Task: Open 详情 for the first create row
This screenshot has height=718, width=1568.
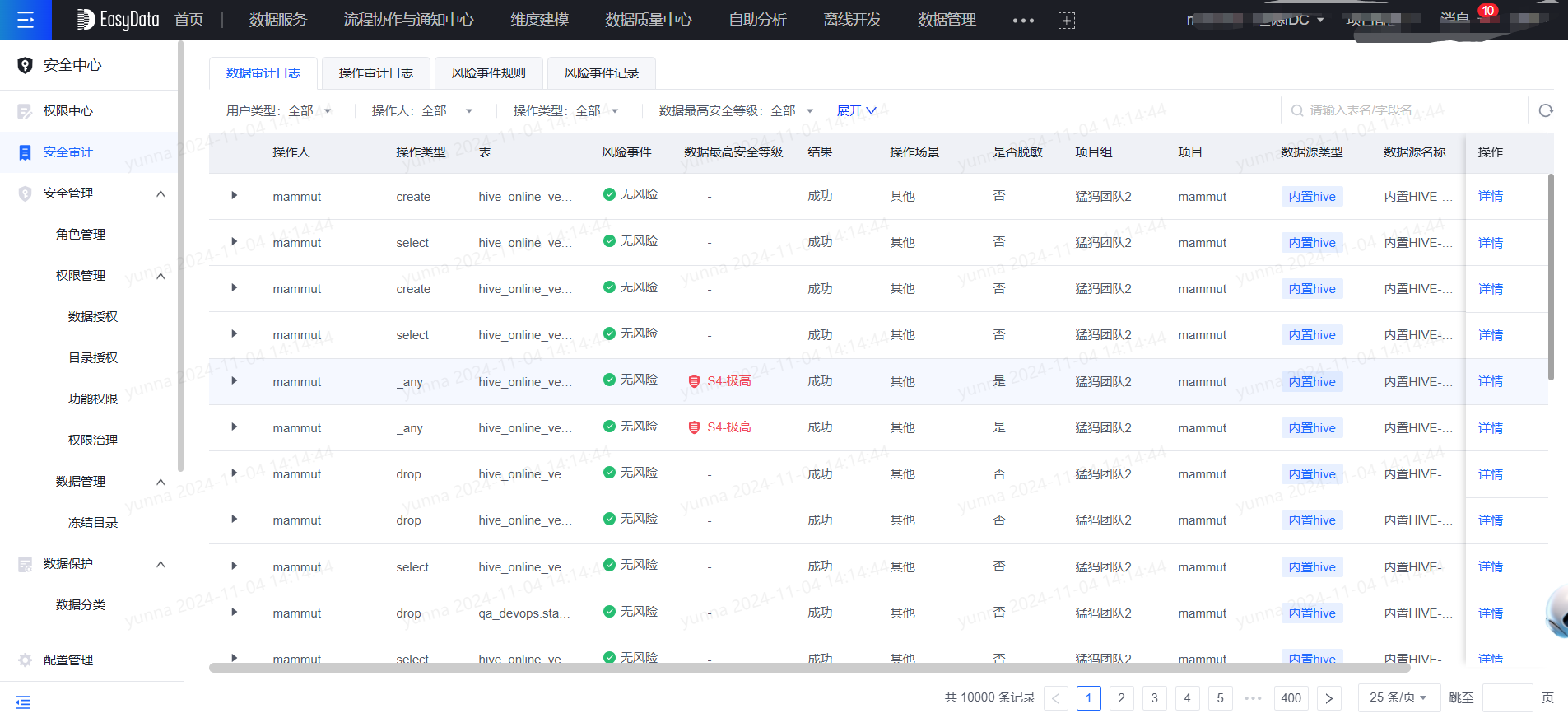Action: [1491, 196]
